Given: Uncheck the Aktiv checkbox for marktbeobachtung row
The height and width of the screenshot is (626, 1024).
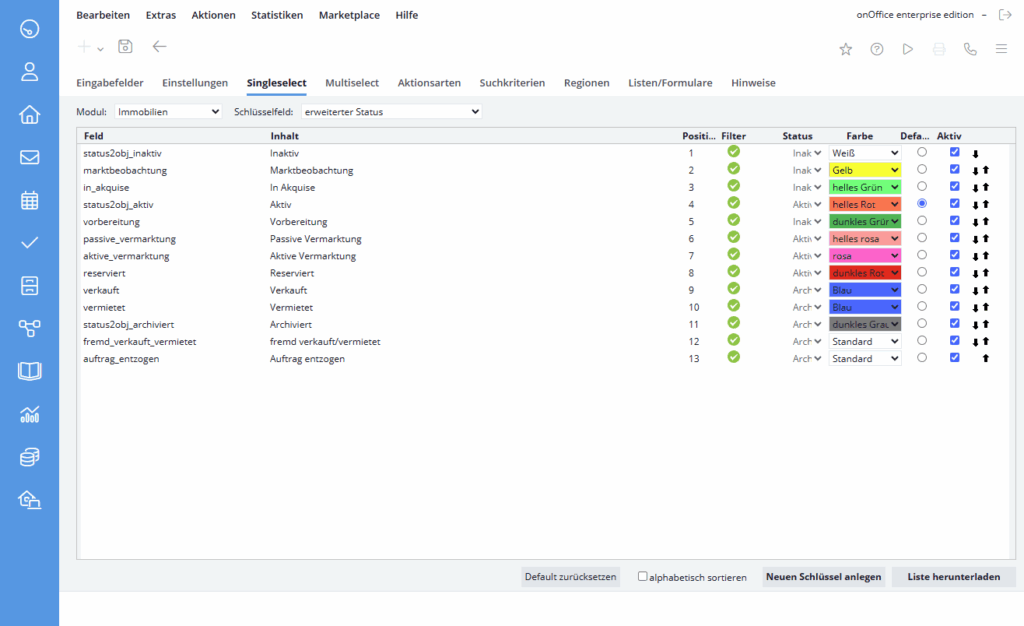Looking at the screenshot, I should click(954, 170).
